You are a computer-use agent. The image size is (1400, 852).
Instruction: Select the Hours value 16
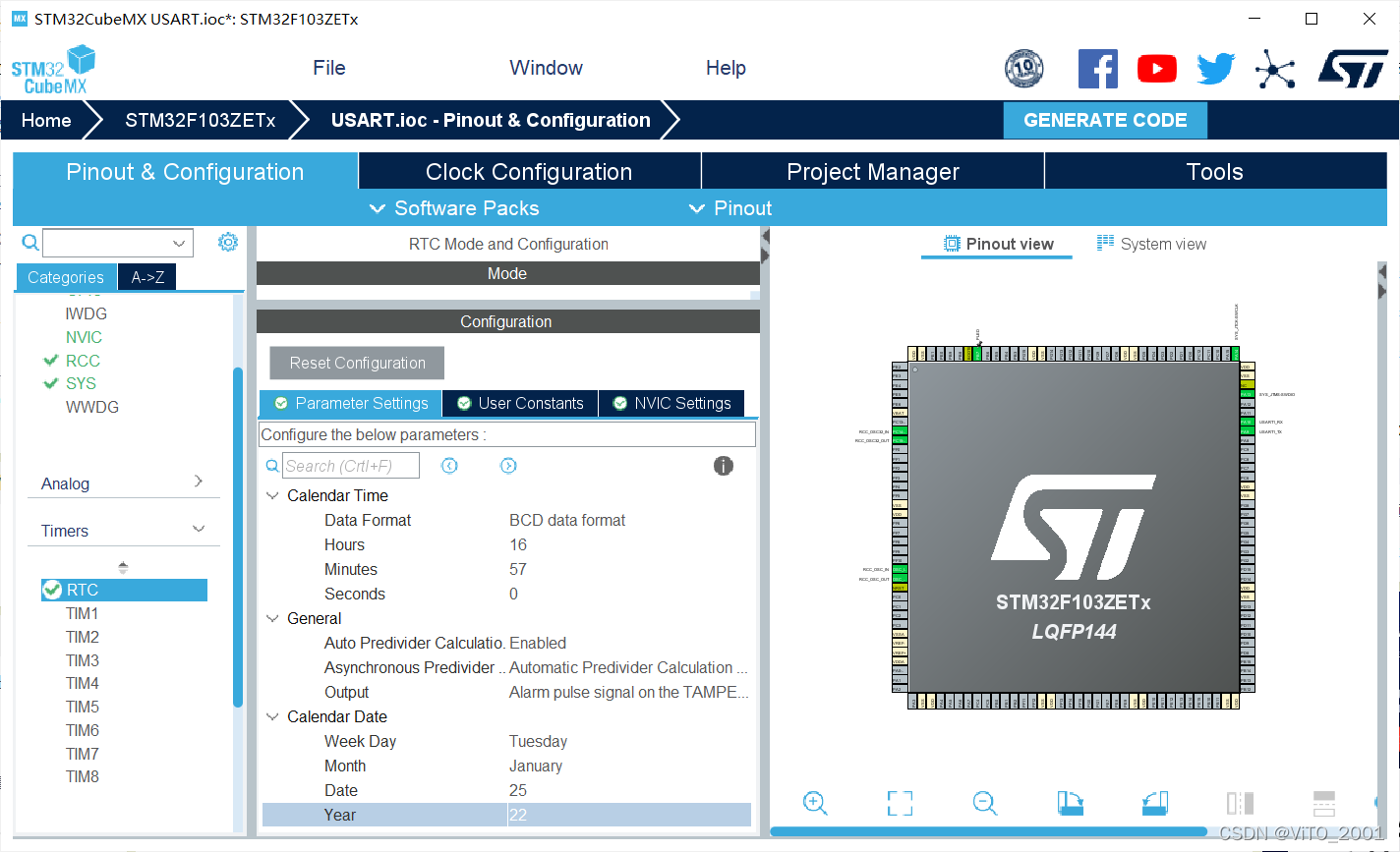coord(518,544)
